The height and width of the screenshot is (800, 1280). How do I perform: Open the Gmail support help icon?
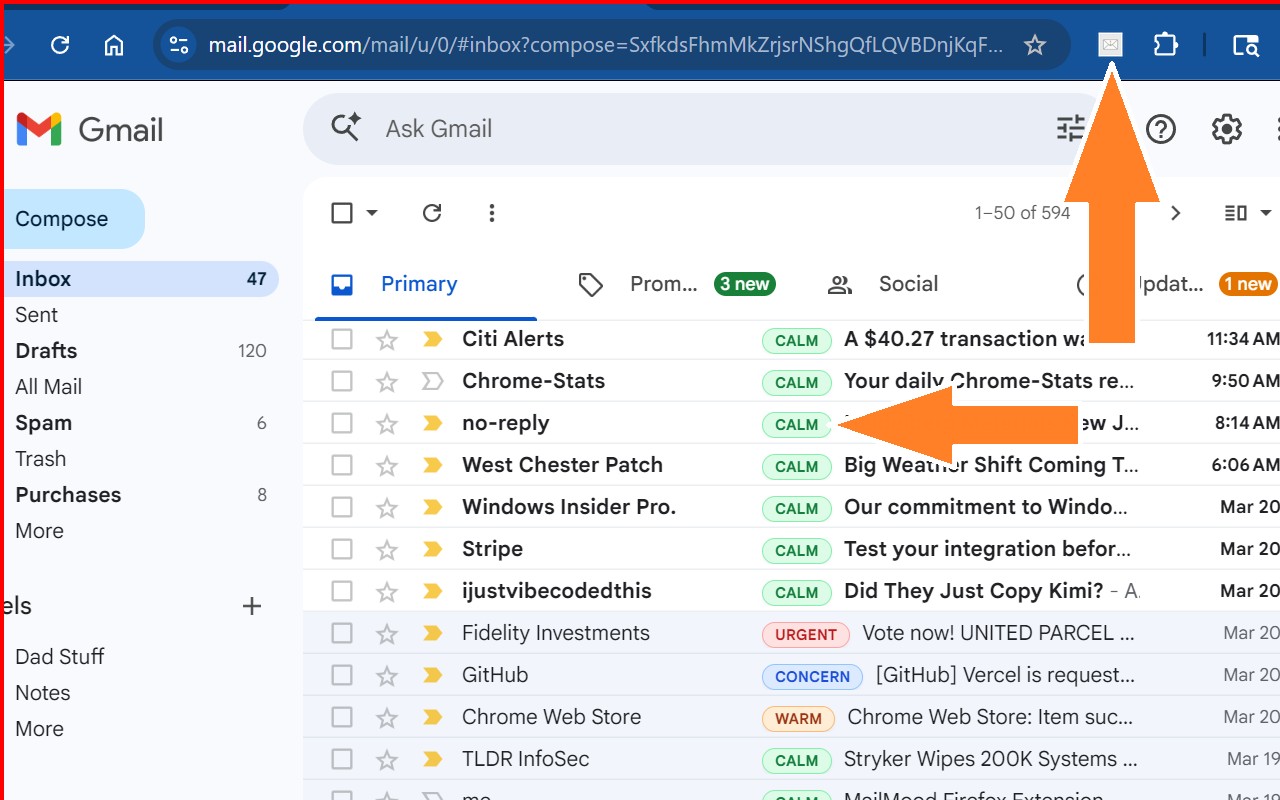(1161, 129)
